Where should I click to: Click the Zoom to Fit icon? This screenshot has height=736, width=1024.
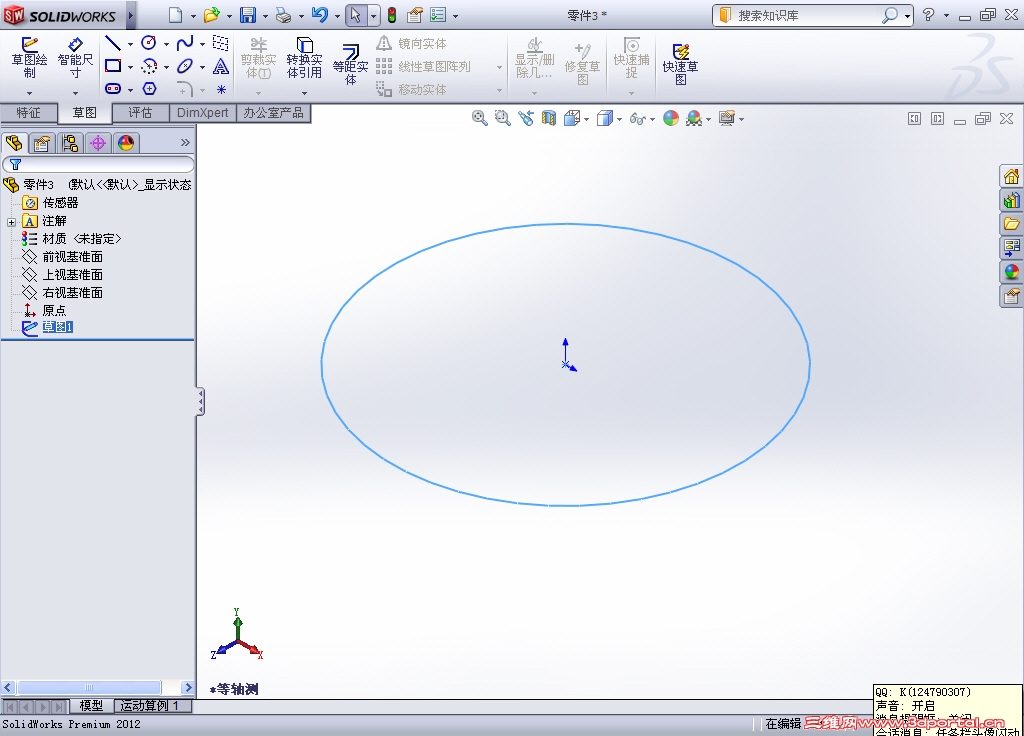coord(480,118)
